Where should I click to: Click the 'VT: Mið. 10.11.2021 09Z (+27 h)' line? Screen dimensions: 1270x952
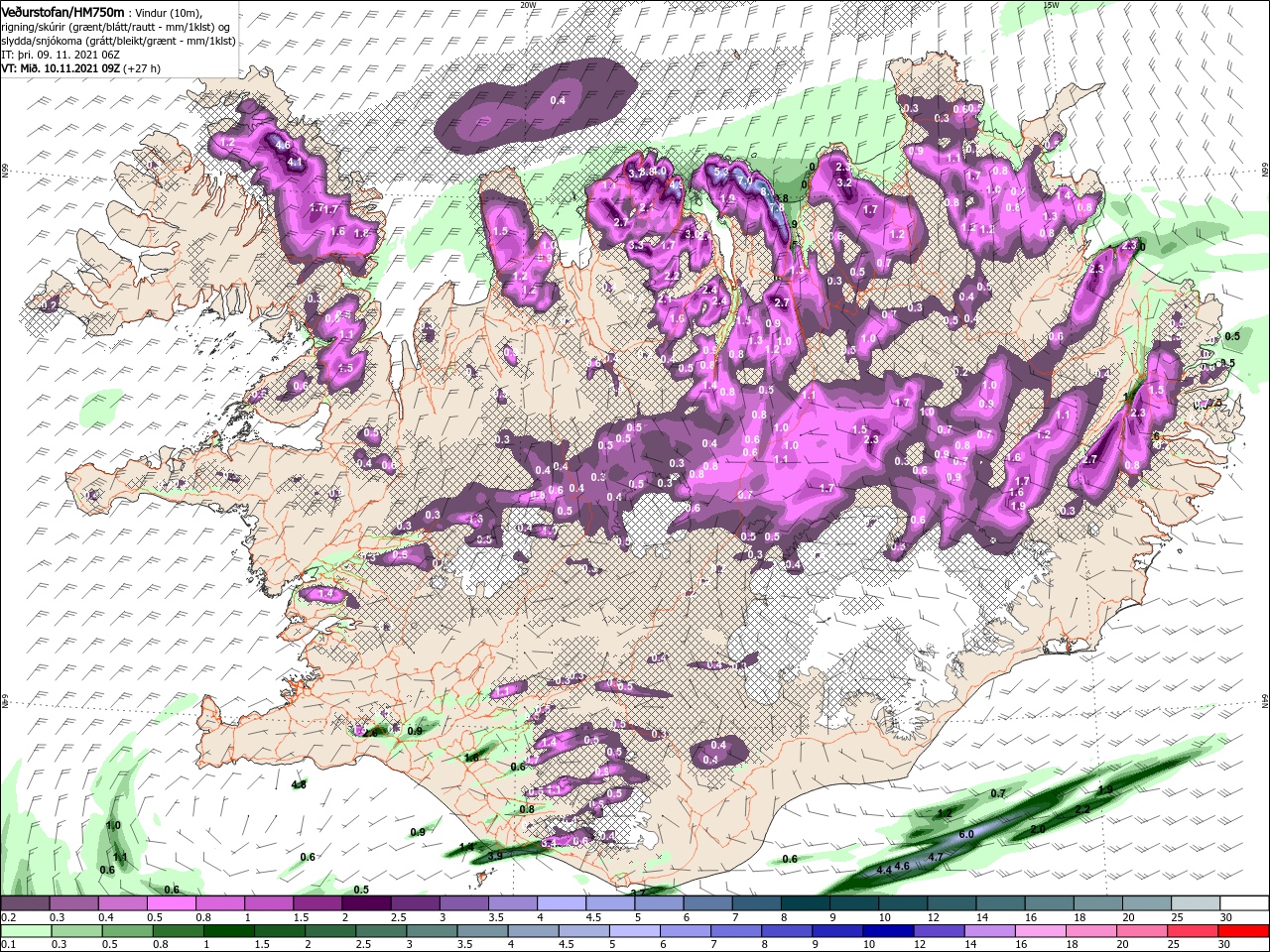click(x=81, y=68)
